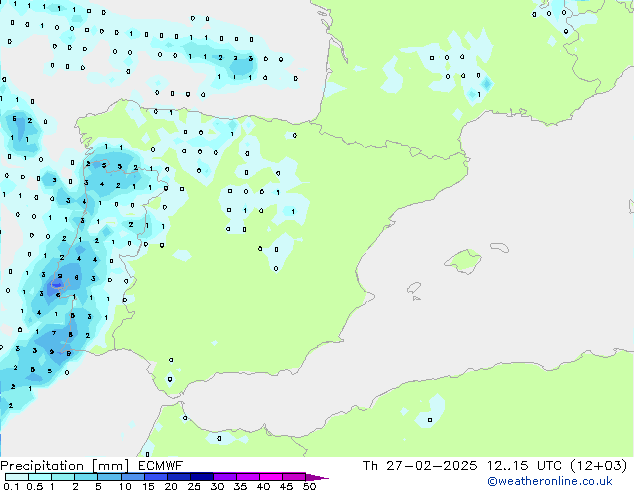Pick the 45–50 mm magenta legend swatch
The image size is (634, 490).
(295, 477)
